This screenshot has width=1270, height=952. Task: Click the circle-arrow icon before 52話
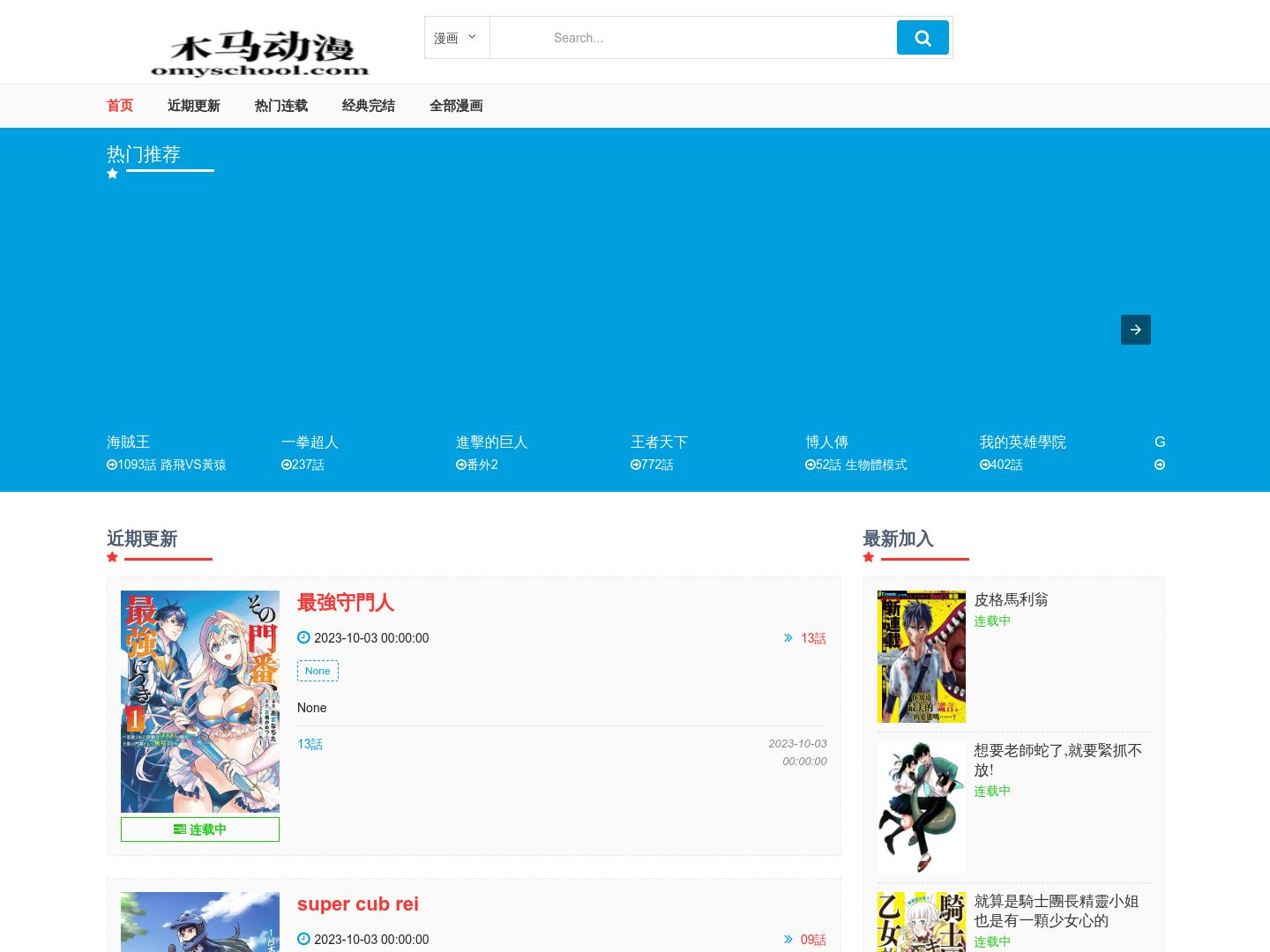tap(811, 465)
